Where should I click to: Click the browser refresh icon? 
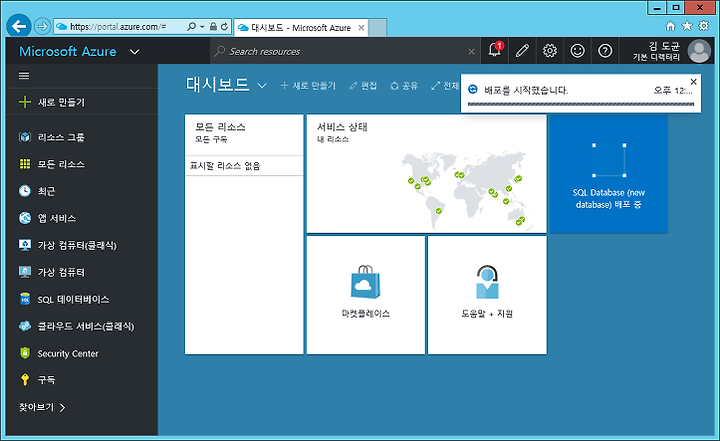[224, 27]
